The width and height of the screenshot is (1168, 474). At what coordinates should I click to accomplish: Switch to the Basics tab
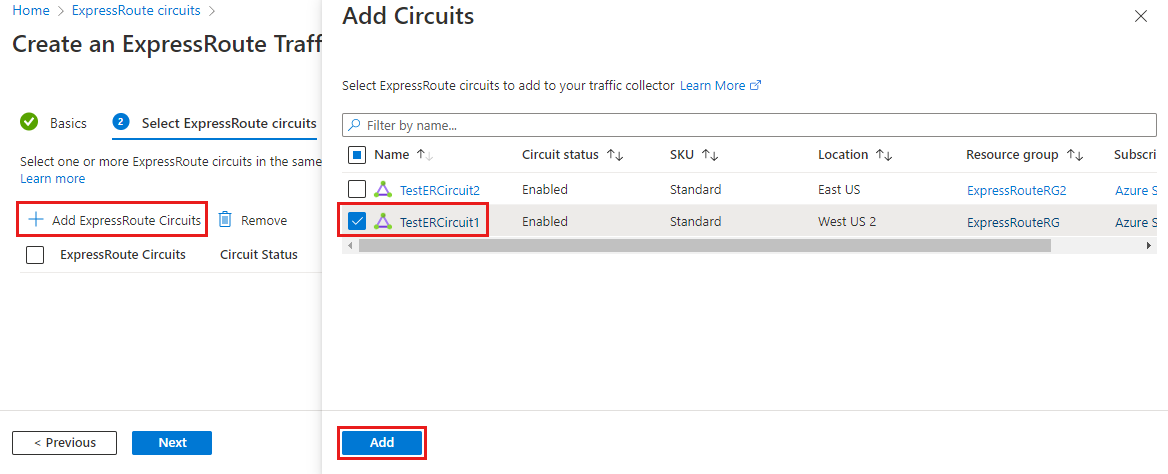click(68, 123)
